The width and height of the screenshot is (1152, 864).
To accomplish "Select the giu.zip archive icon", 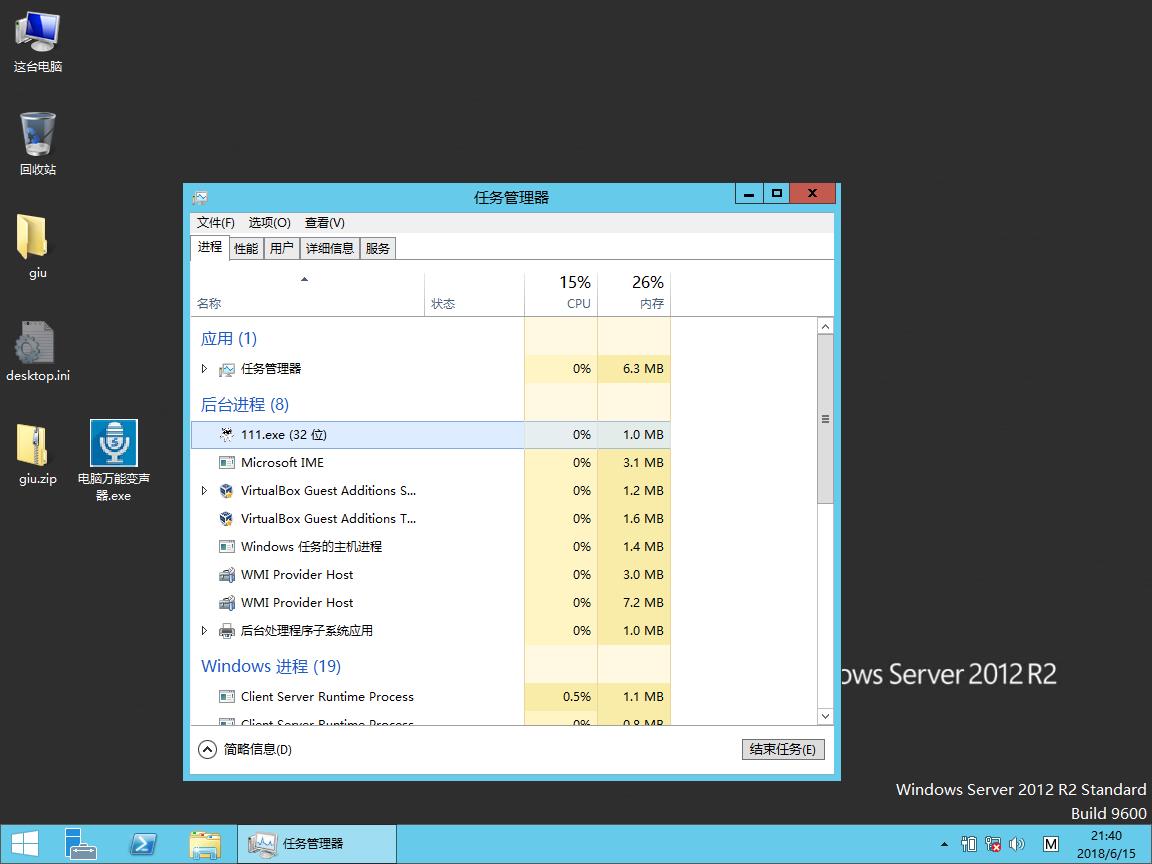I will 32,444.
